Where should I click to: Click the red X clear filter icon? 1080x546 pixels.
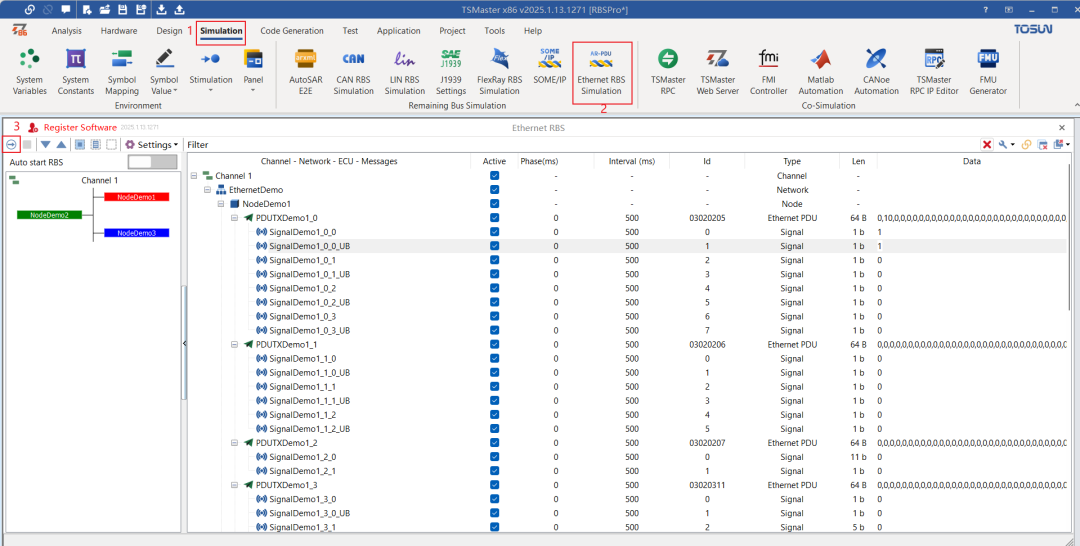pyautogui.click(x=987, y=145)
